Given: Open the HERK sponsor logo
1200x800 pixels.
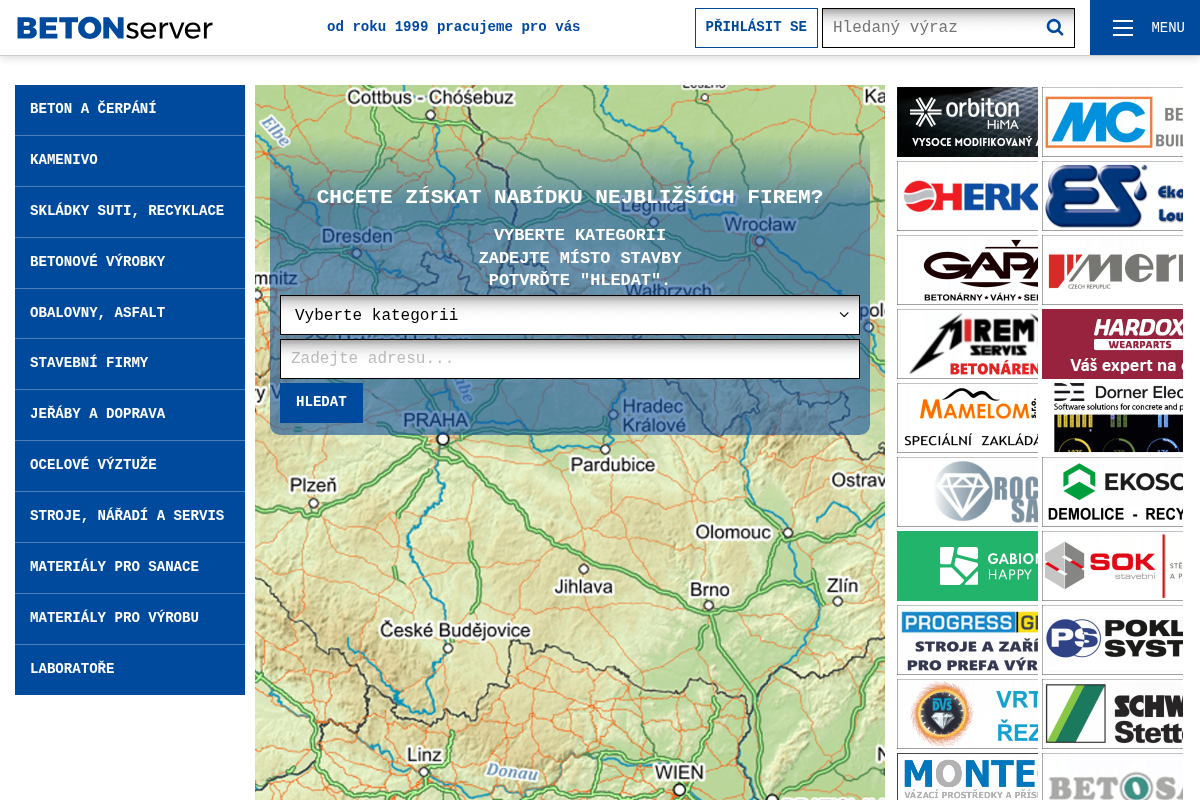Looking at the screenshot, I should coord(967,196).
